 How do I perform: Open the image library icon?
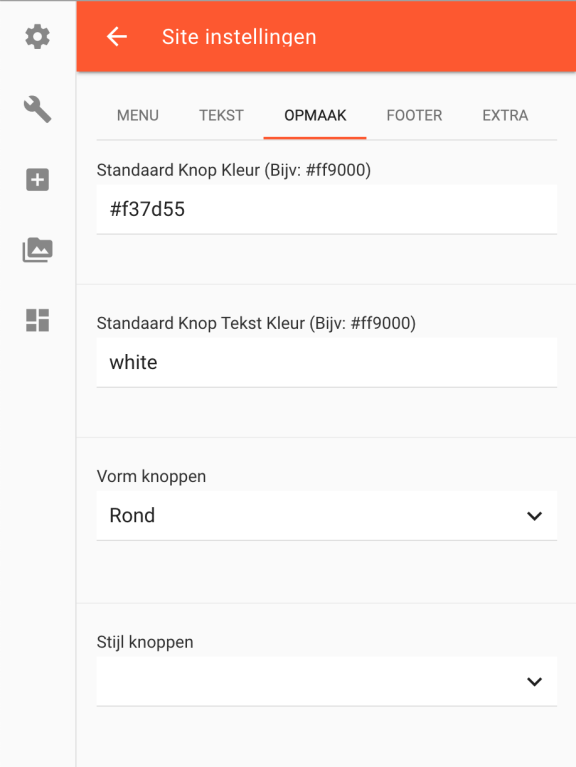pyautogui.click(x=38, y=250)
